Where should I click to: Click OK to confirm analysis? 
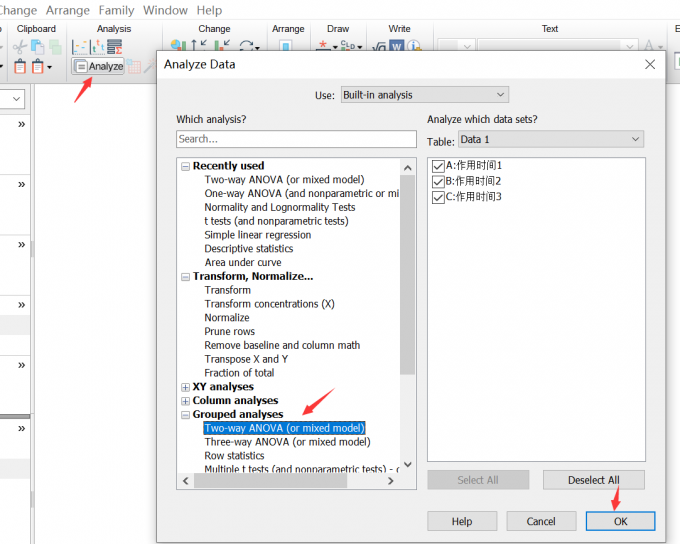620,521
